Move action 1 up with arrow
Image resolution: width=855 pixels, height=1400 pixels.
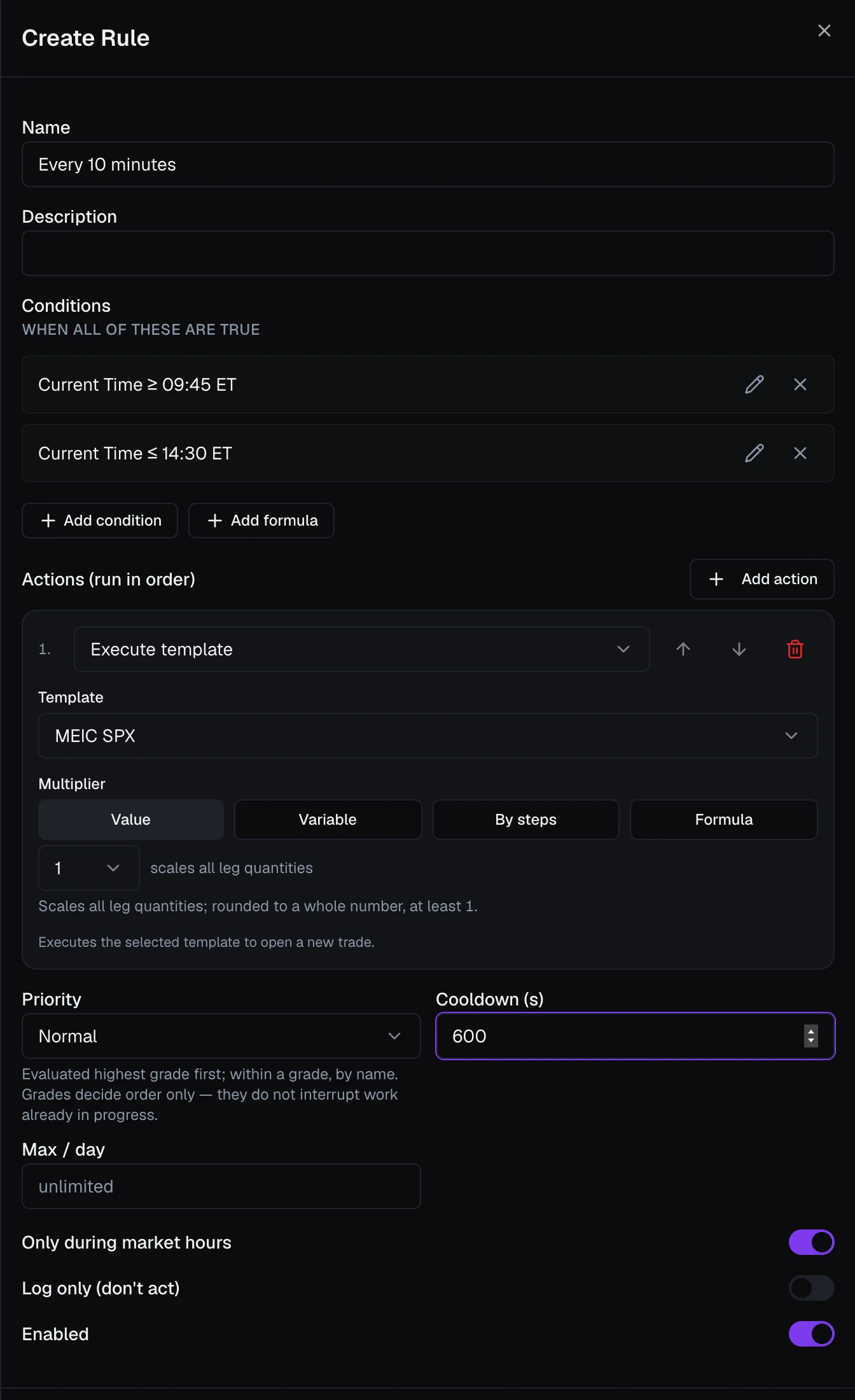[683, 649]
